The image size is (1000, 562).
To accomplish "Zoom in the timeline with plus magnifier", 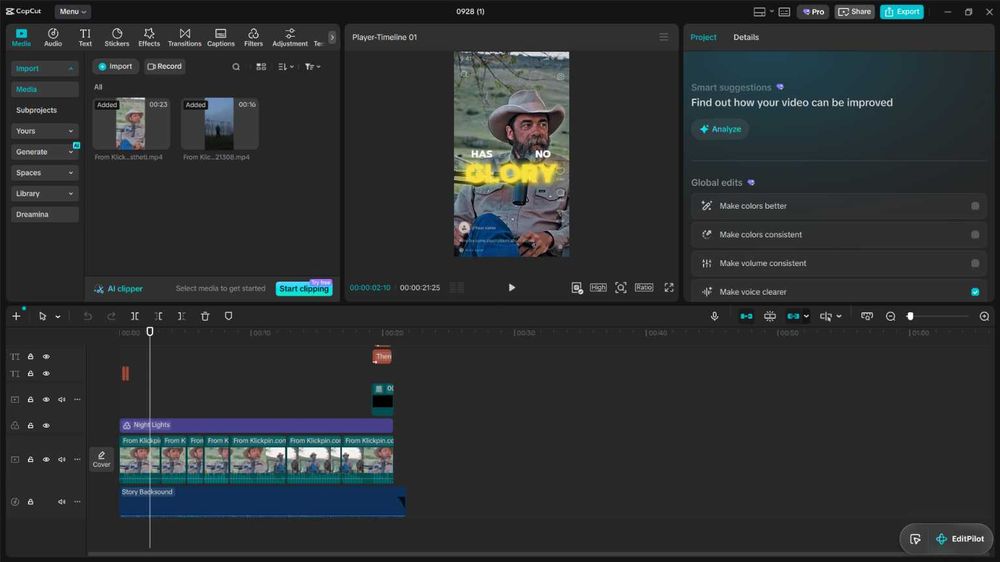I will tap(984, 316).
